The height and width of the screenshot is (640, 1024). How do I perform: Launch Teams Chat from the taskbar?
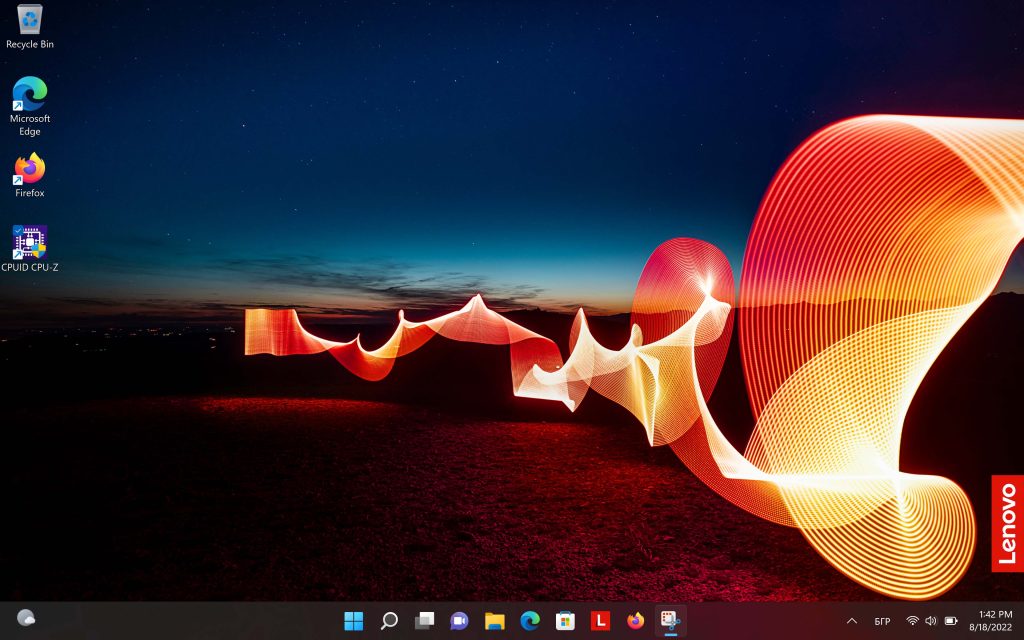(x=459, y=621)
